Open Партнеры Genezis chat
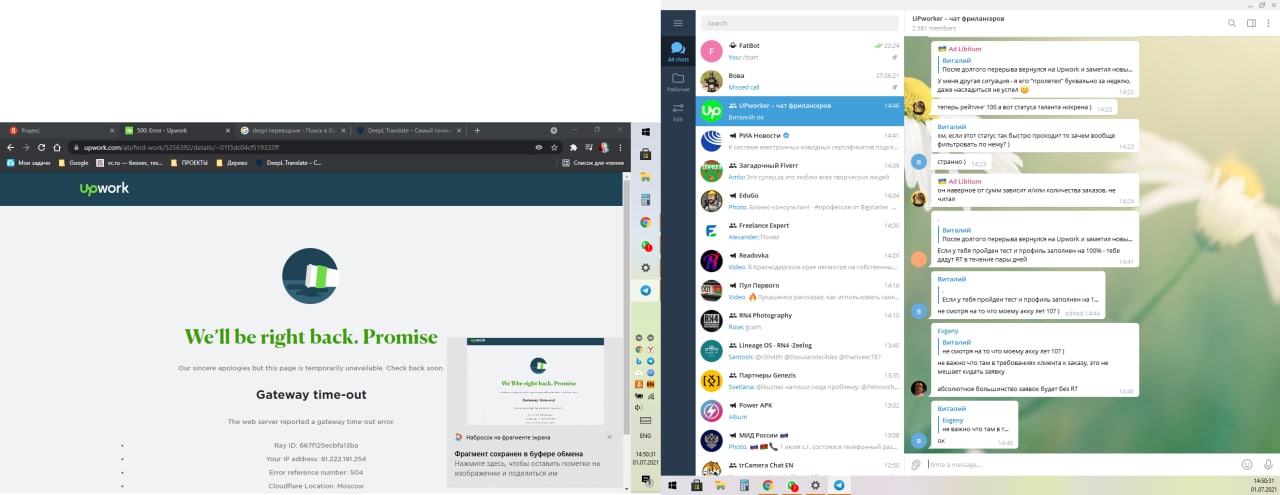 pyautogui.click(x=799, y=381)
